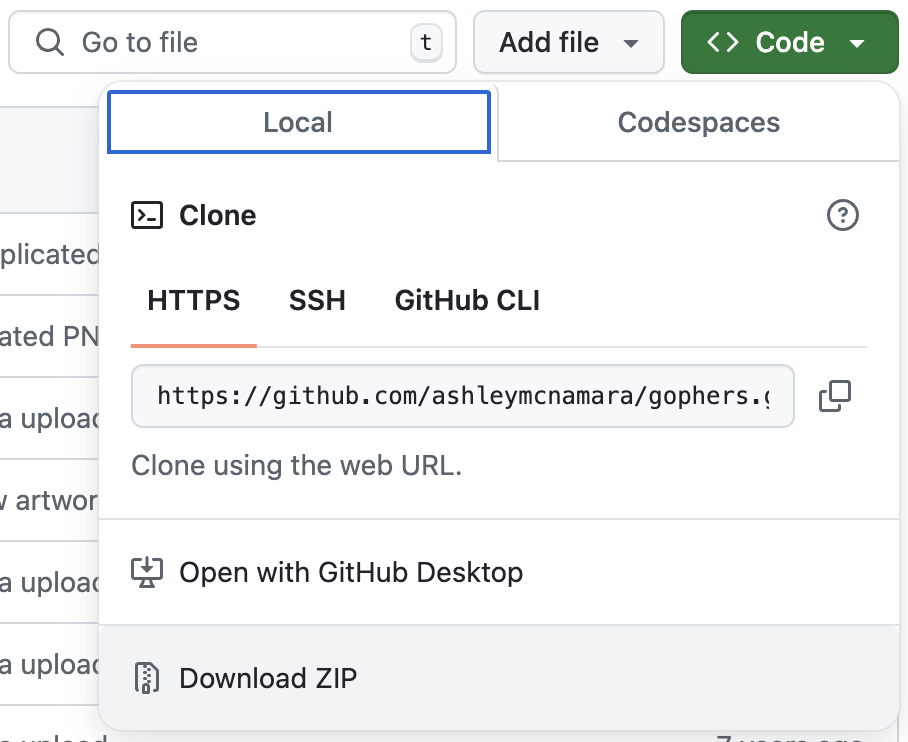
Task: Click 'Clone using the web URL.' text
Action: (296, 465)
